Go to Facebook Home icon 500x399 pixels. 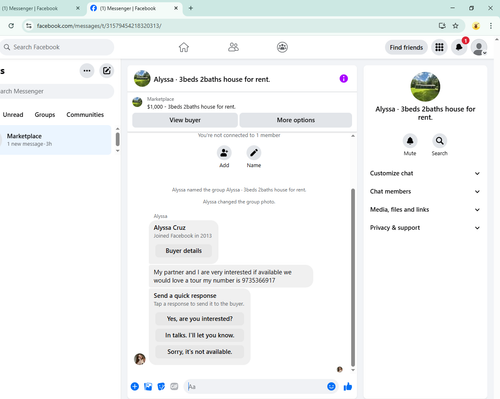click(x=184, y=47)
